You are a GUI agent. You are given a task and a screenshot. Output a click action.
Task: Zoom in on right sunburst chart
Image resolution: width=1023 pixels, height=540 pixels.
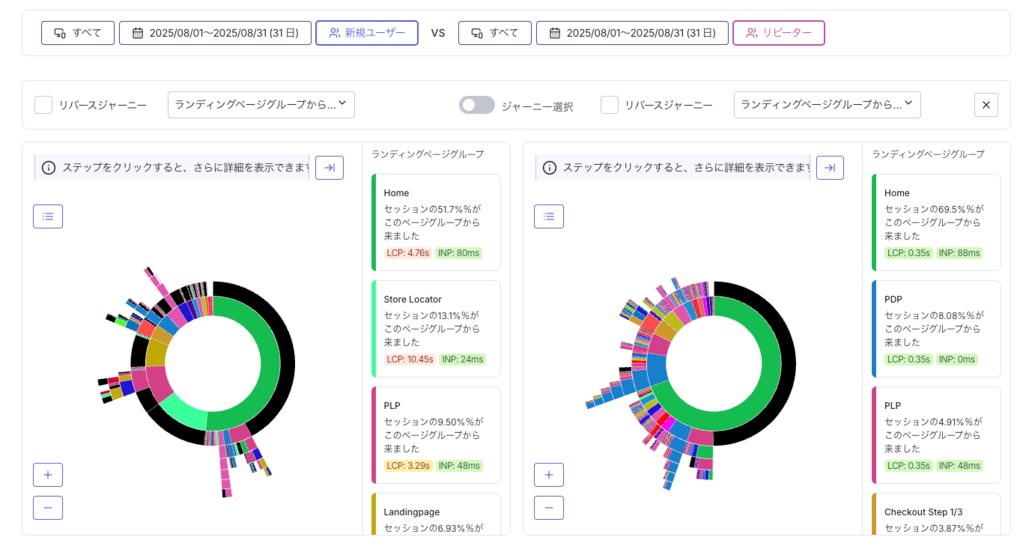pyautogui.click(x=549, y=475)
